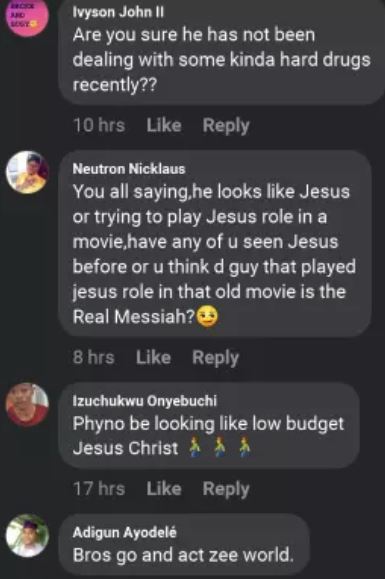Reply to Neutron Nicklaus's comment

216,359
